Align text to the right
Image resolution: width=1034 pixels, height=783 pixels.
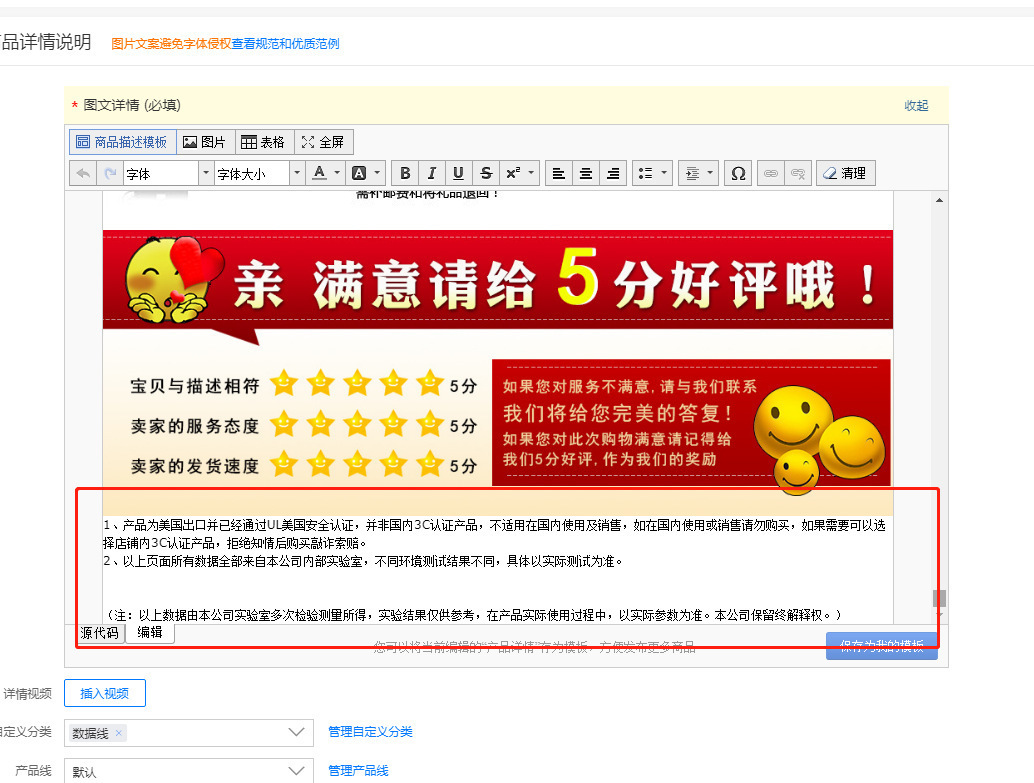(613, 173)
